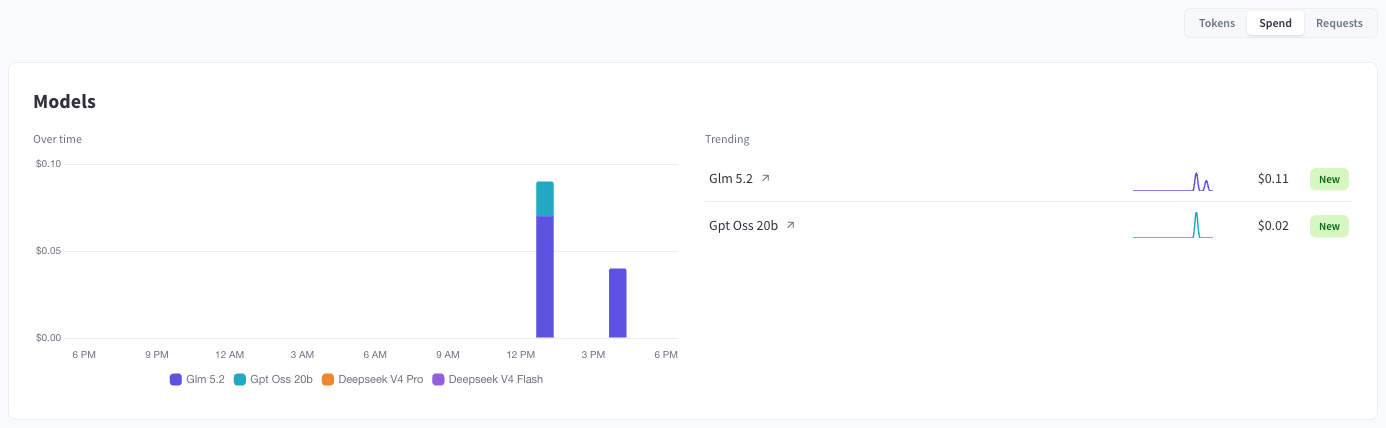
Task: Open Gpt Oss 20b external link arrow icon
Action: (790, 226)
